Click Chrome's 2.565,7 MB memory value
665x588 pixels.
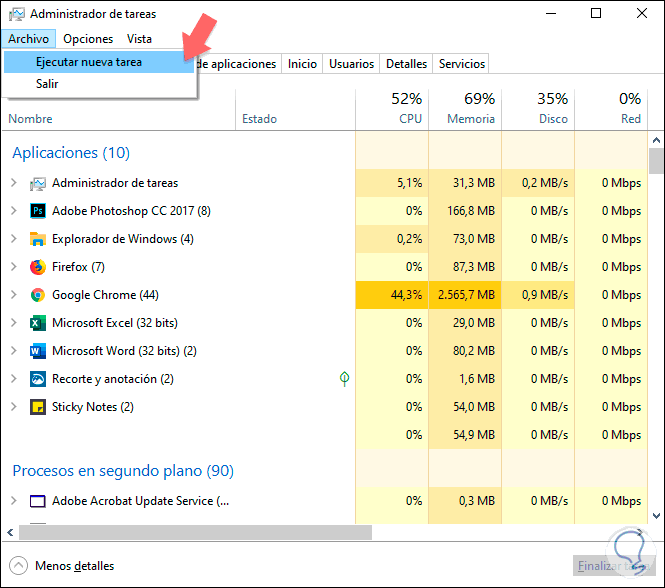[466, 295]
